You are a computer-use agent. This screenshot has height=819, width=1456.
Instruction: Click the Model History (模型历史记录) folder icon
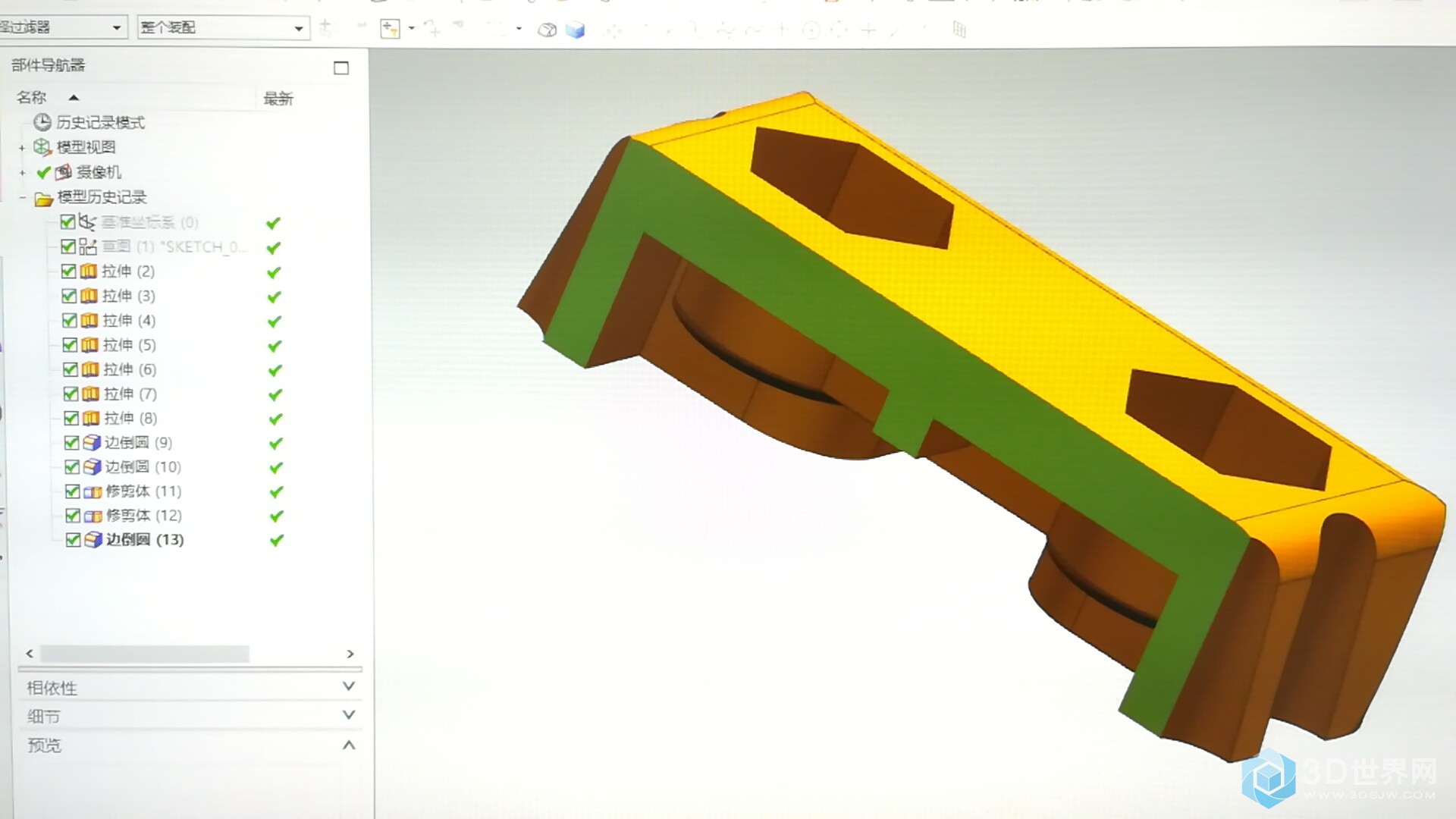pos(43,199)
